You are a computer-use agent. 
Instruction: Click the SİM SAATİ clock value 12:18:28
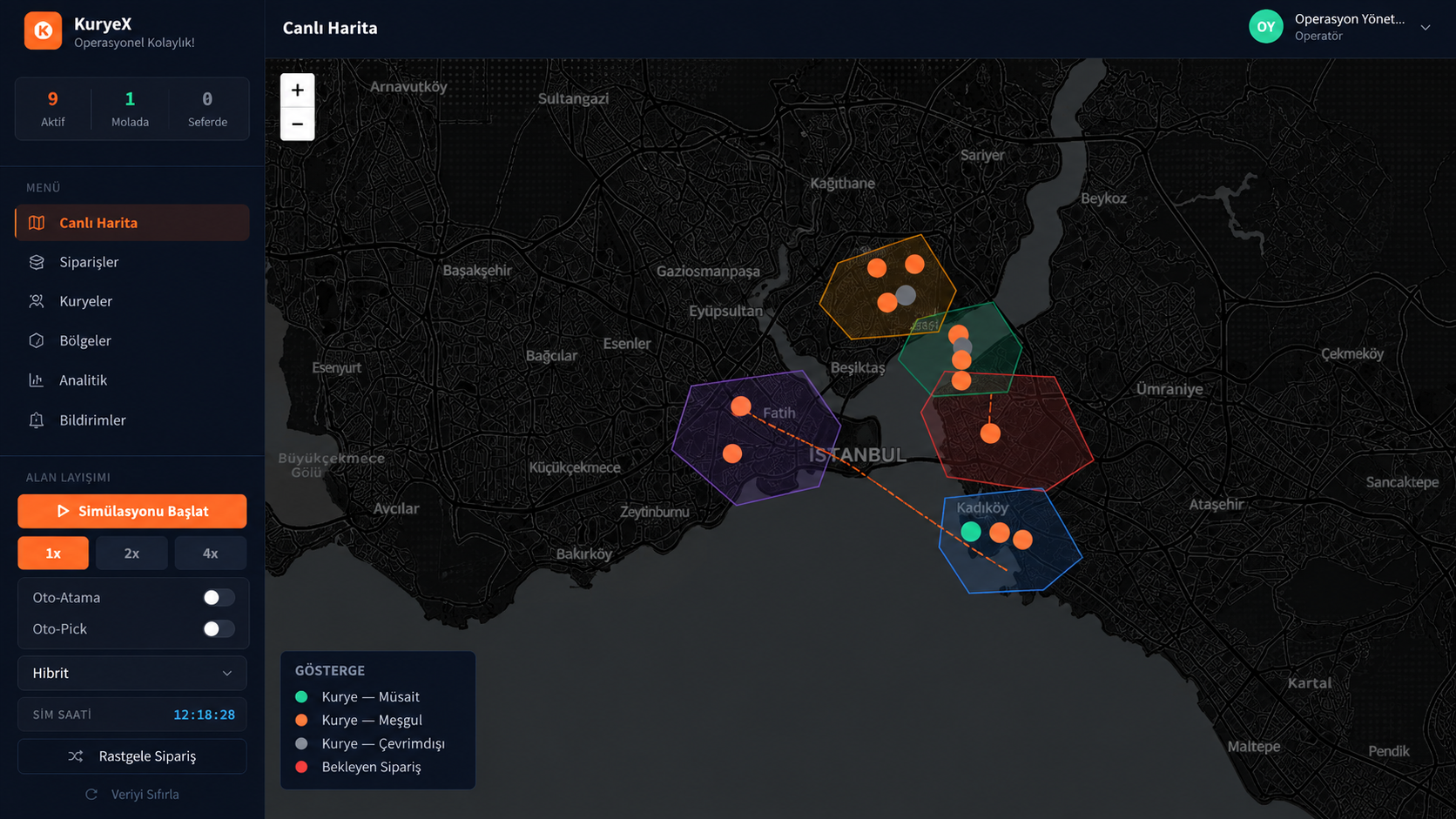click(x=204, y=715)
